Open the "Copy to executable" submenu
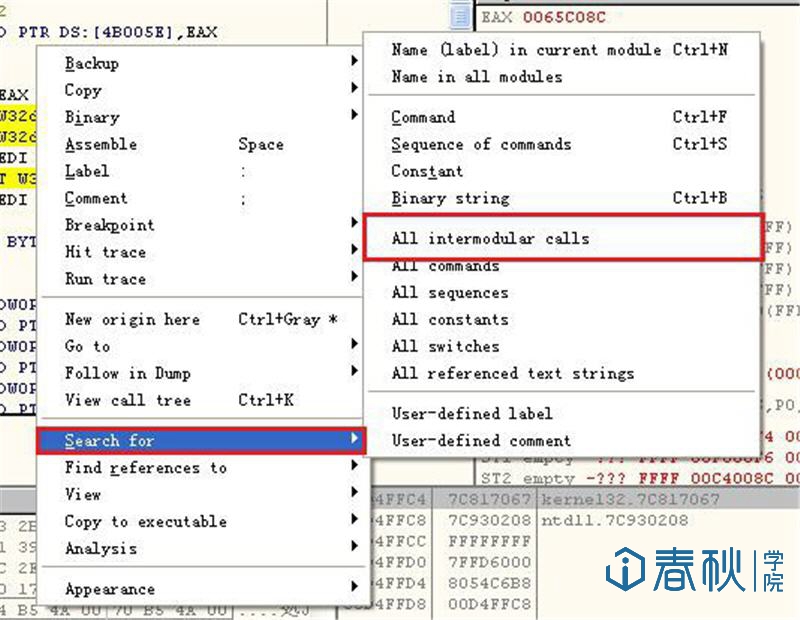Screen dimensions: 800x620 (145, 521)
